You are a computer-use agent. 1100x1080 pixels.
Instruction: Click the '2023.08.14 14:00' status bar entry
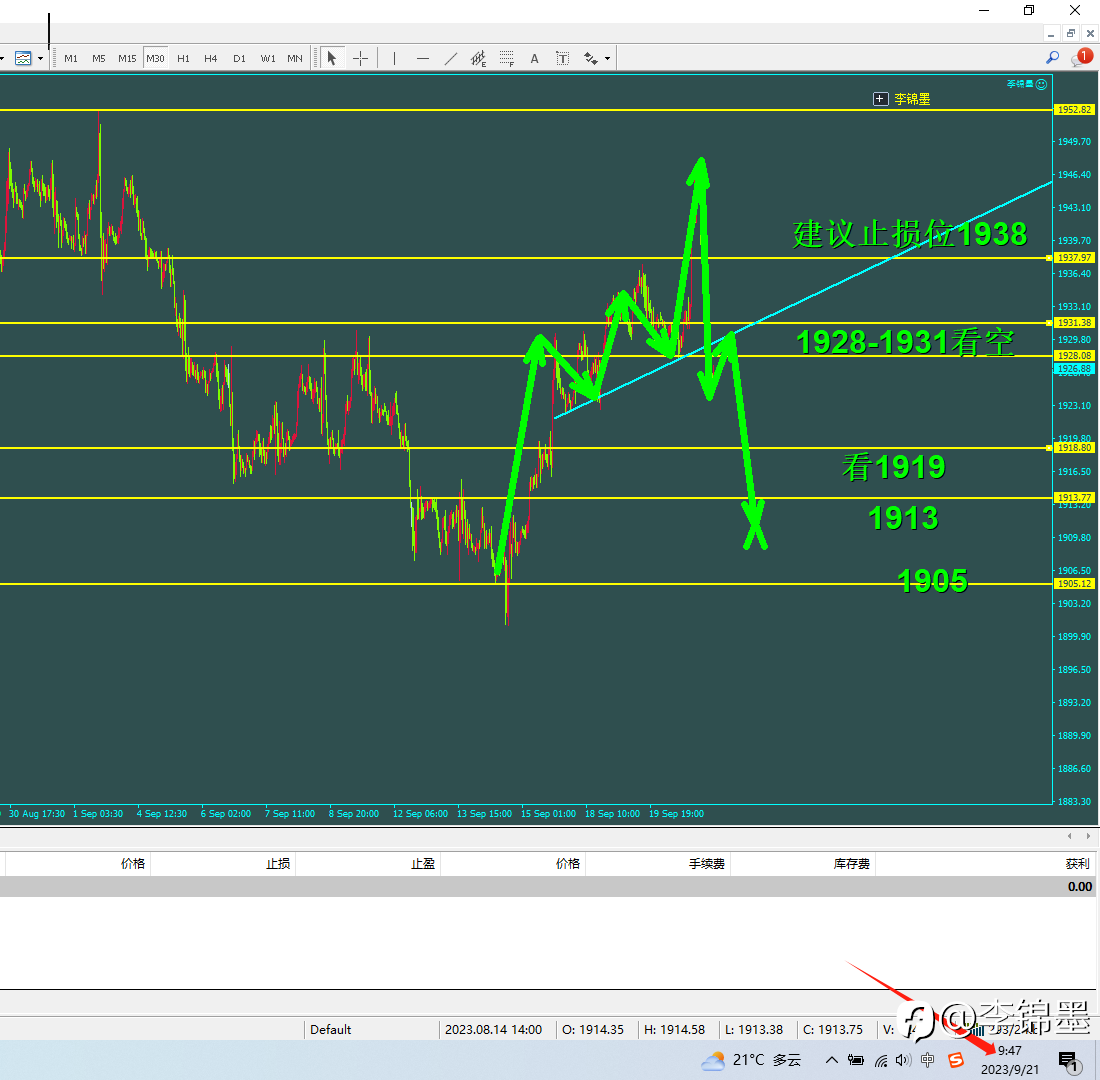coord(493,1029)
